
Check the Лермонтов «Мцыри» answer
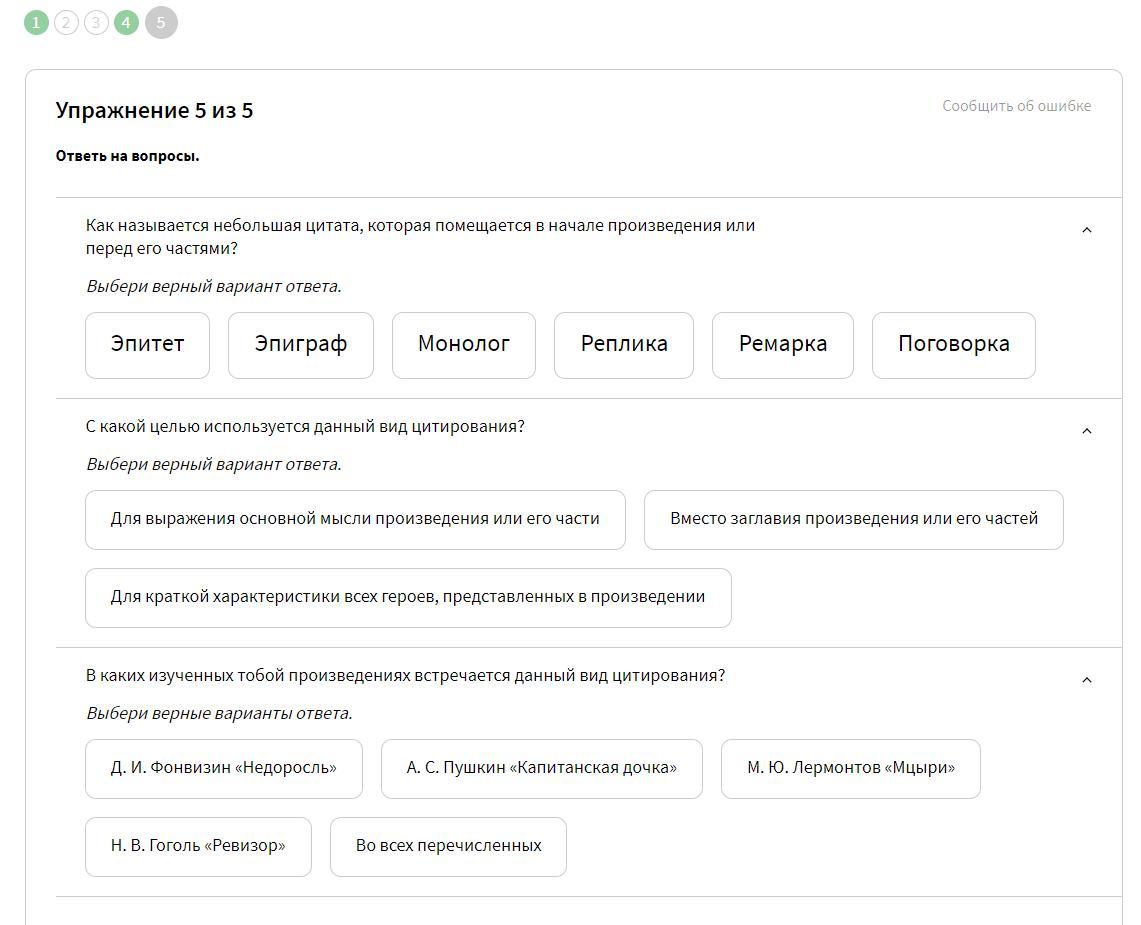click(850, 768)
